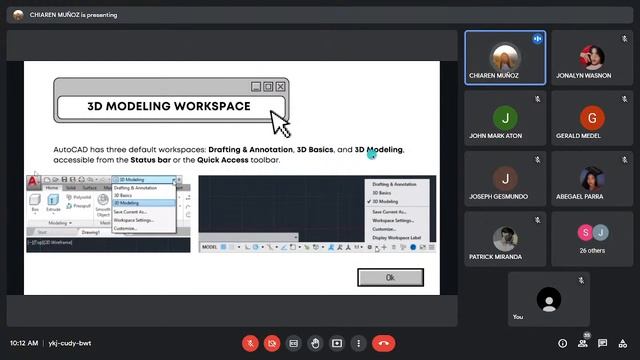Switch to the Home ribbon tab
This screenshot has height=360, width=640.
click(52, 188)
